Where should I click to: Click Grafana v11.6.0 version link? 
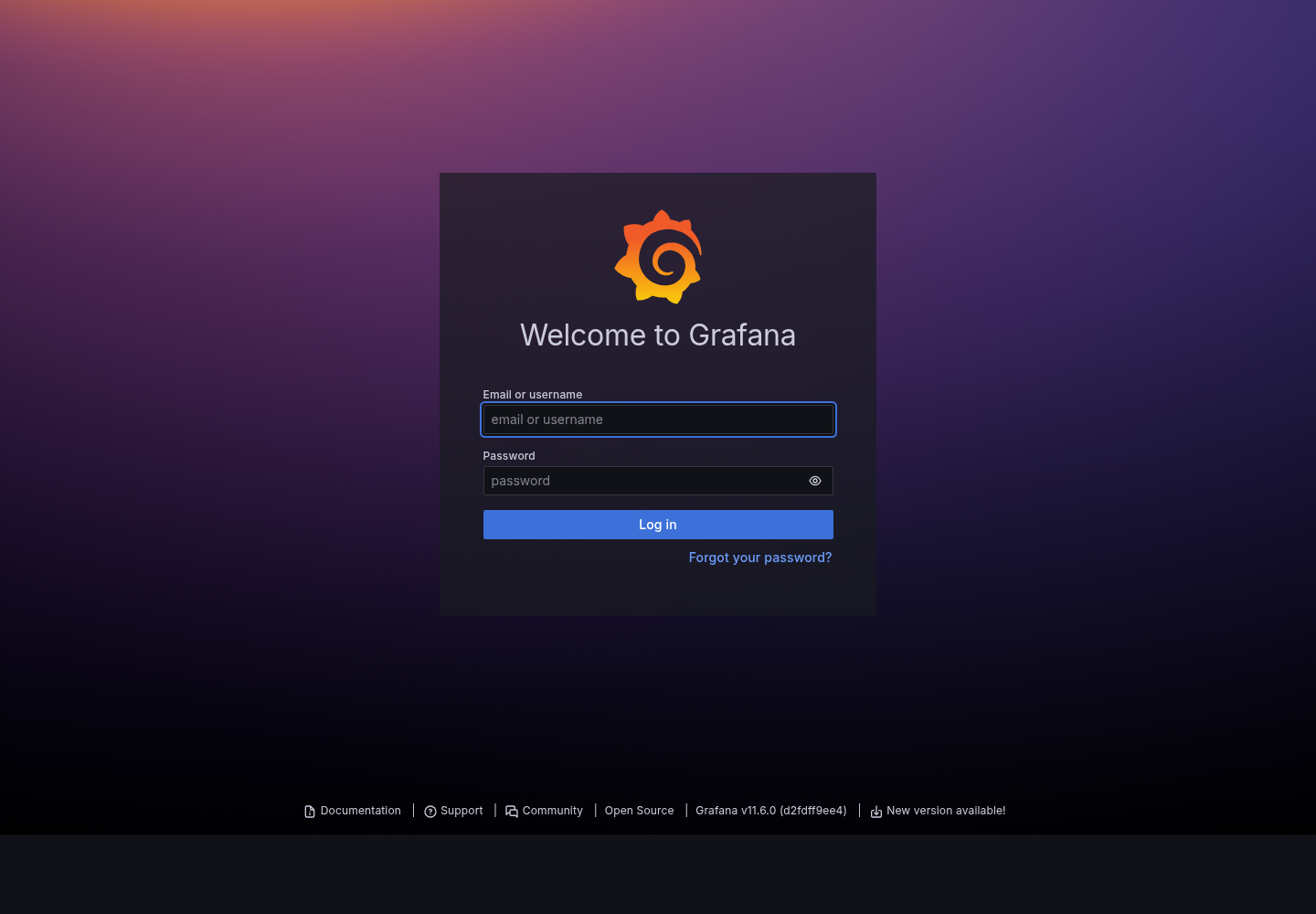pyautogui.click(x=771, y=811)
